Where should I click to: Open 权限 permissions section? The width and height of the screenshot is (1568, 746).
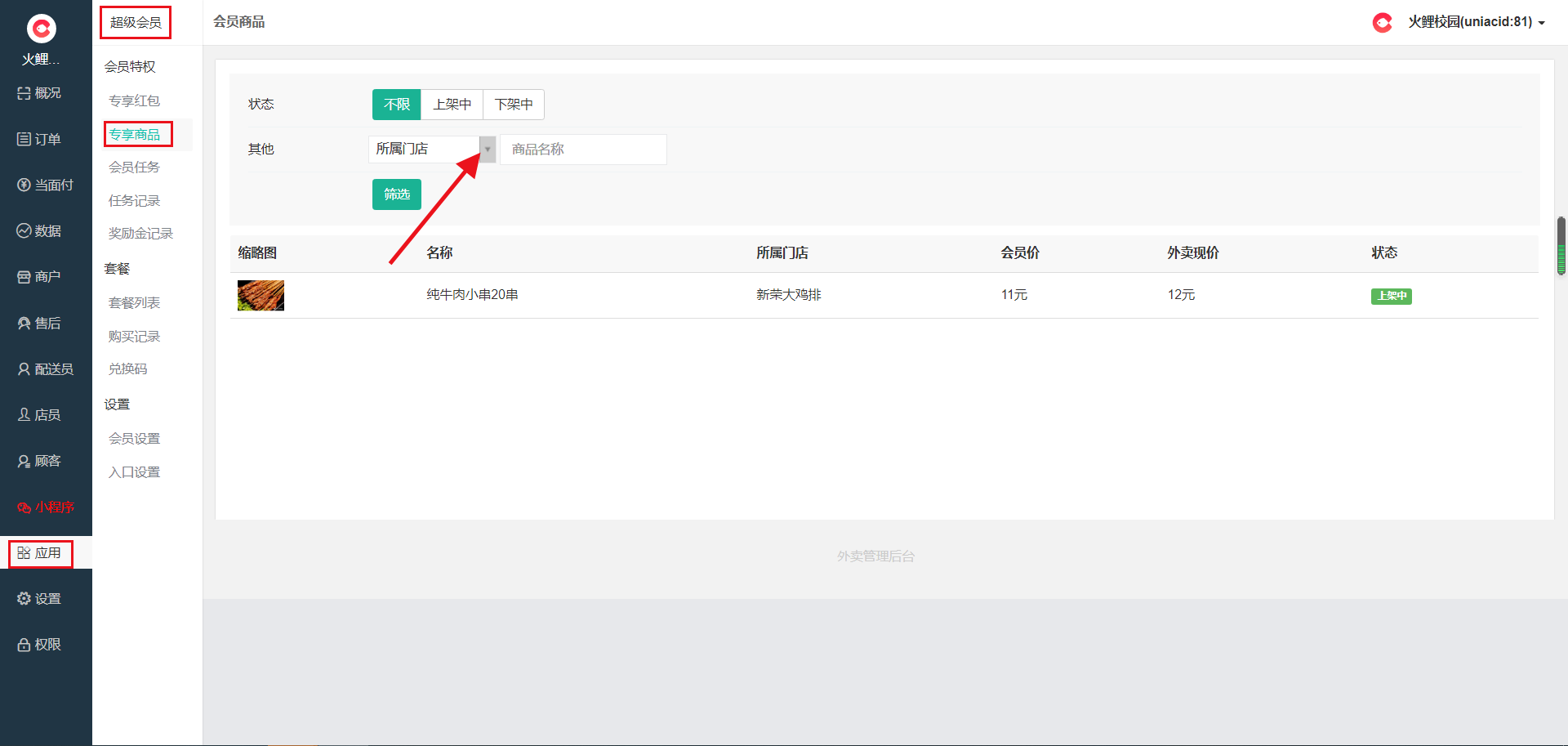(x=39, y=645)
